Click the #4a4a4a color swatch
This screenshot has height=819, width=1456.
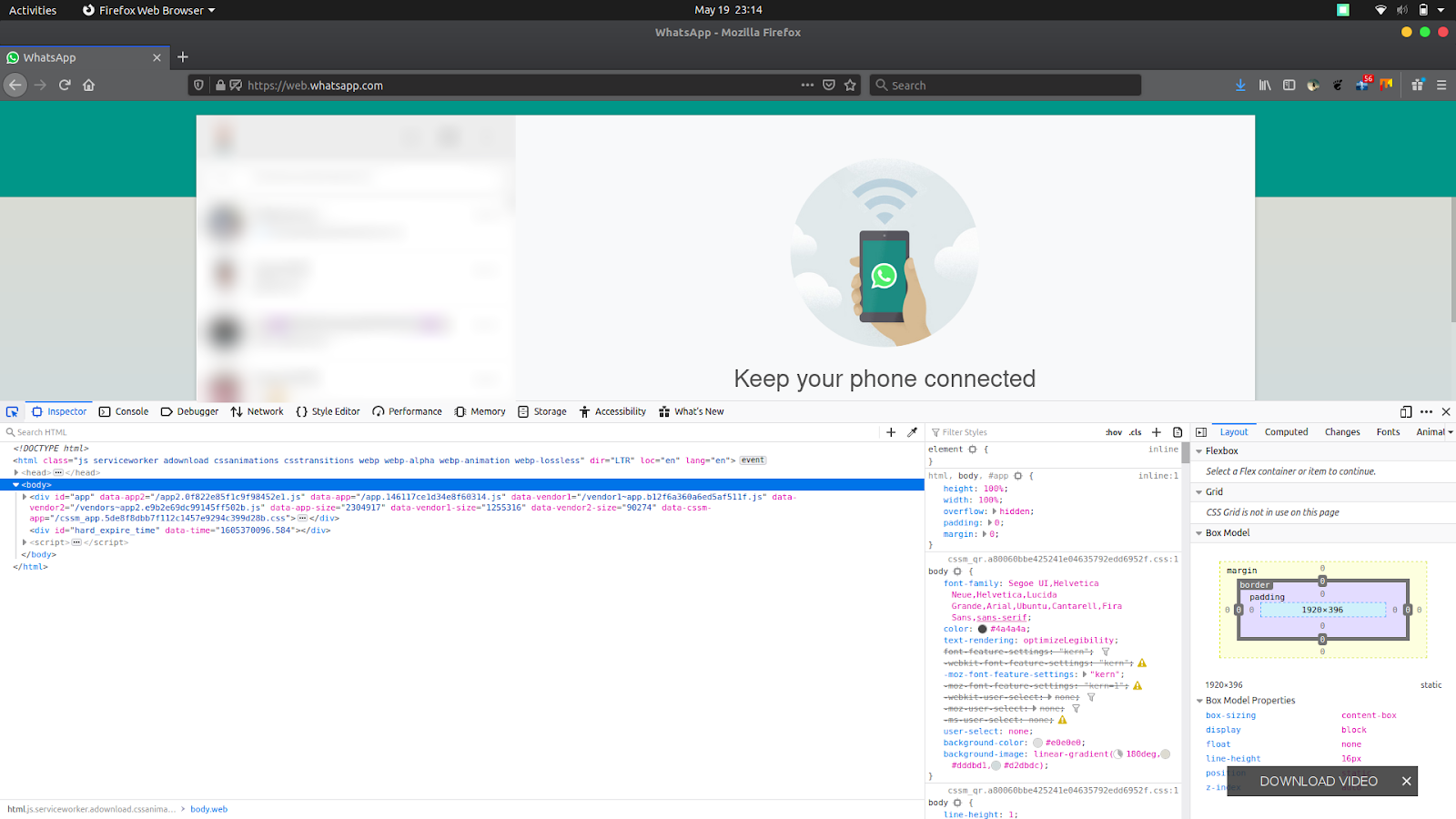coord(982,629)
